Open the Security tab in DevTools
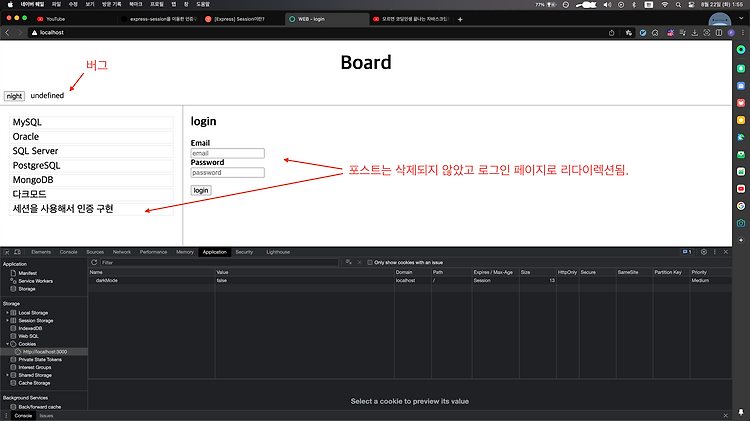Viewport: 750px width, 421px height. tap(244, 252)
